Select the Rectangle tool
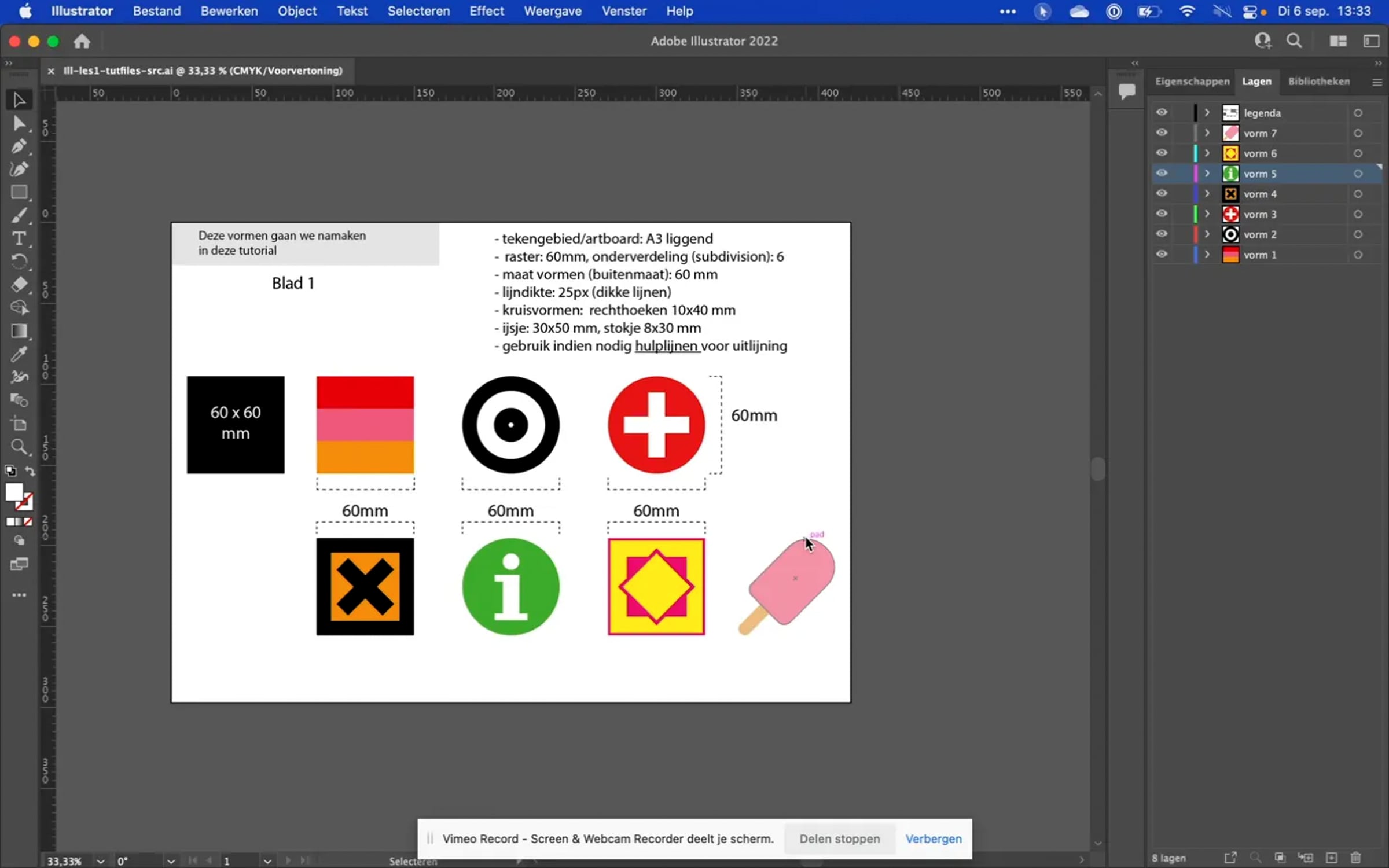The image size is (1389, 868). (19, 192)
